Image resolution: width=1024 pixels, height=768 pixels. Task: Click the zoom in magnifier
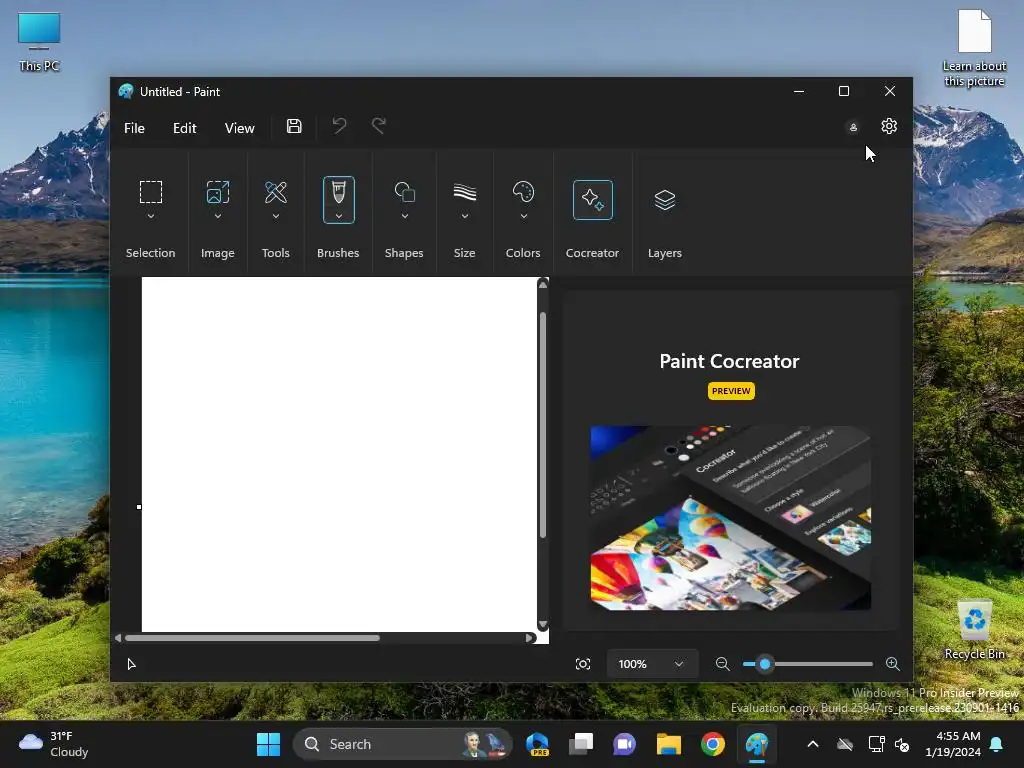[x=892, y=664]
